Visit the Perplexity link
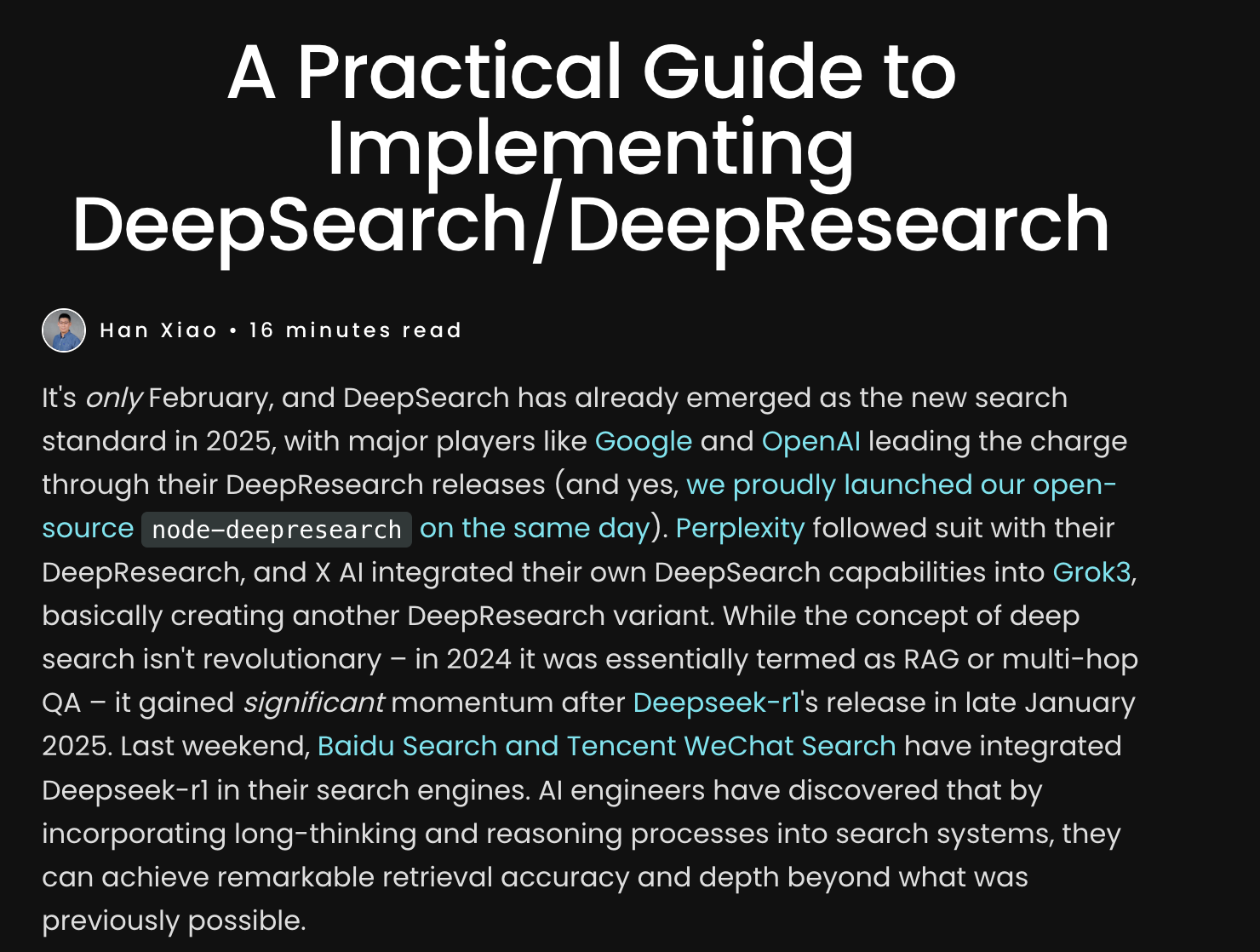Image resolution: width=1260 pixels, height=952 pixels. 740,528
